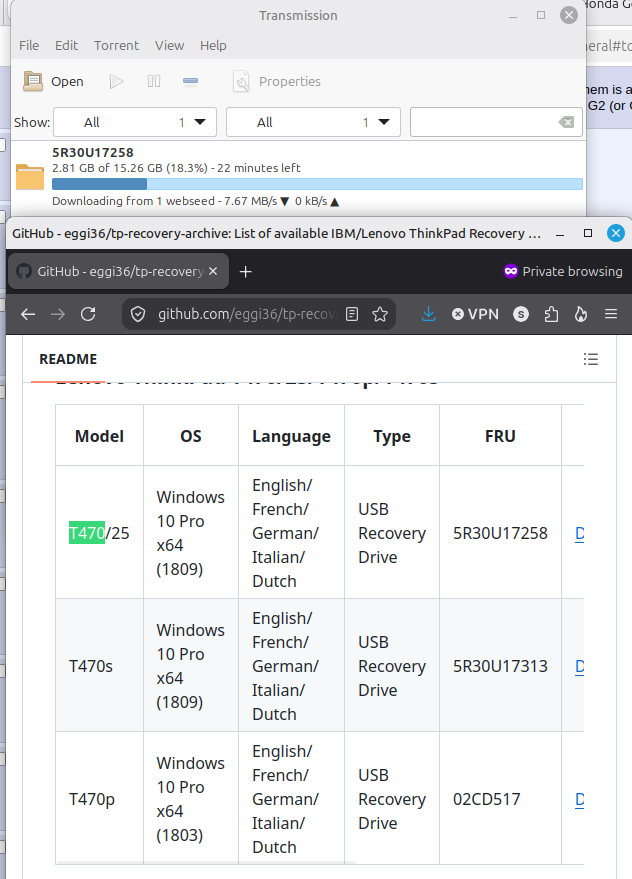Click the Transmission search text field
Image resolution: width=632 pixels, height=879 pixels.
point(496,122)
